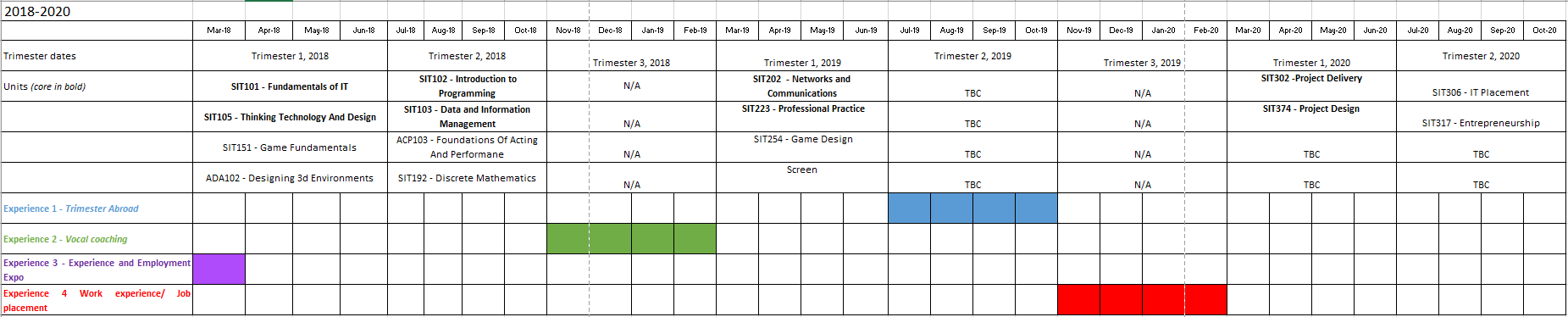Select the first red Work experience block
Viewport: 1568px width, 317px height.
tap(1078, 300)
